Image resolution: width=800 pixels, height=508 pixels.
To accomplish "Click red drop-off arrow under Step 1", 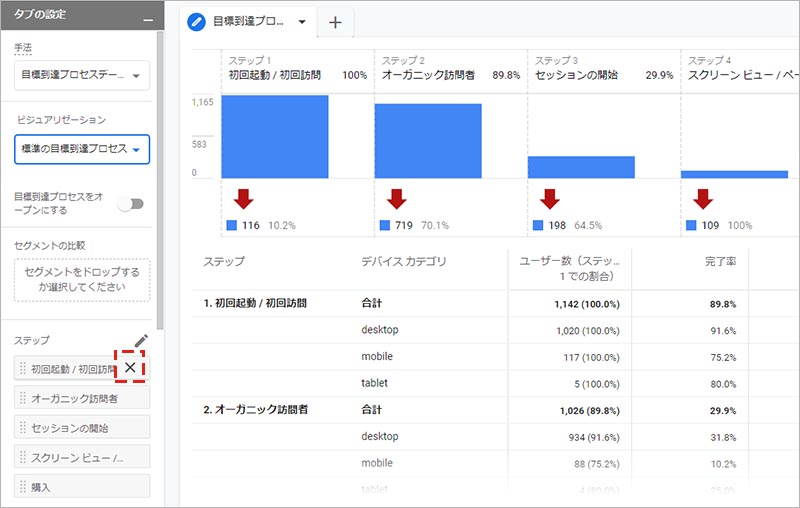I will (243, 198).
